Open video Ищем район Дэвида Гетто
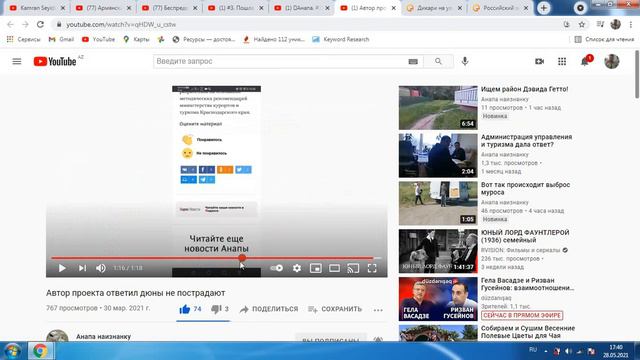The width and height of the screenshot is (640, 360). click(524, 89)
